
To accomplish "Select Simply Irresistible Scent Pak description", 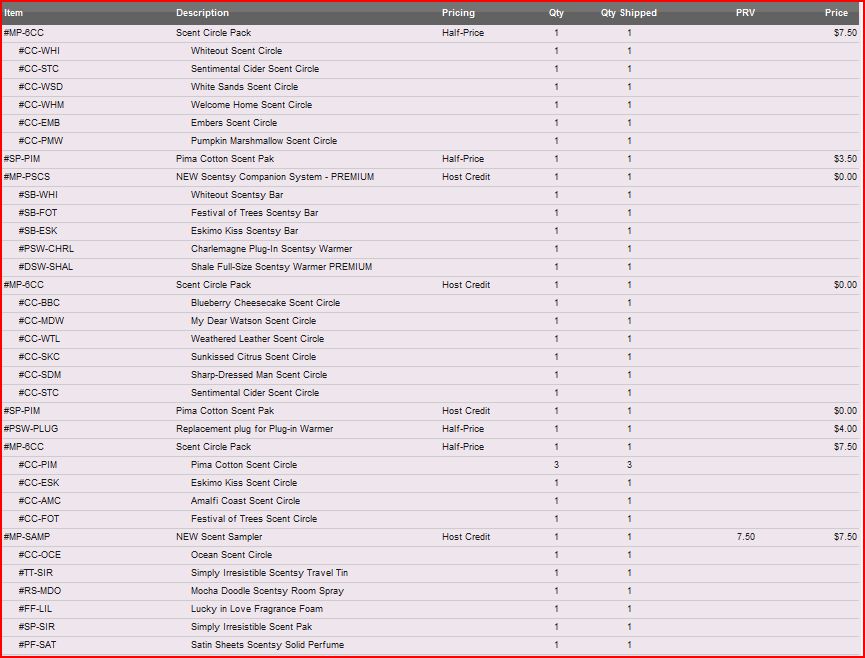I will (252, 627).
